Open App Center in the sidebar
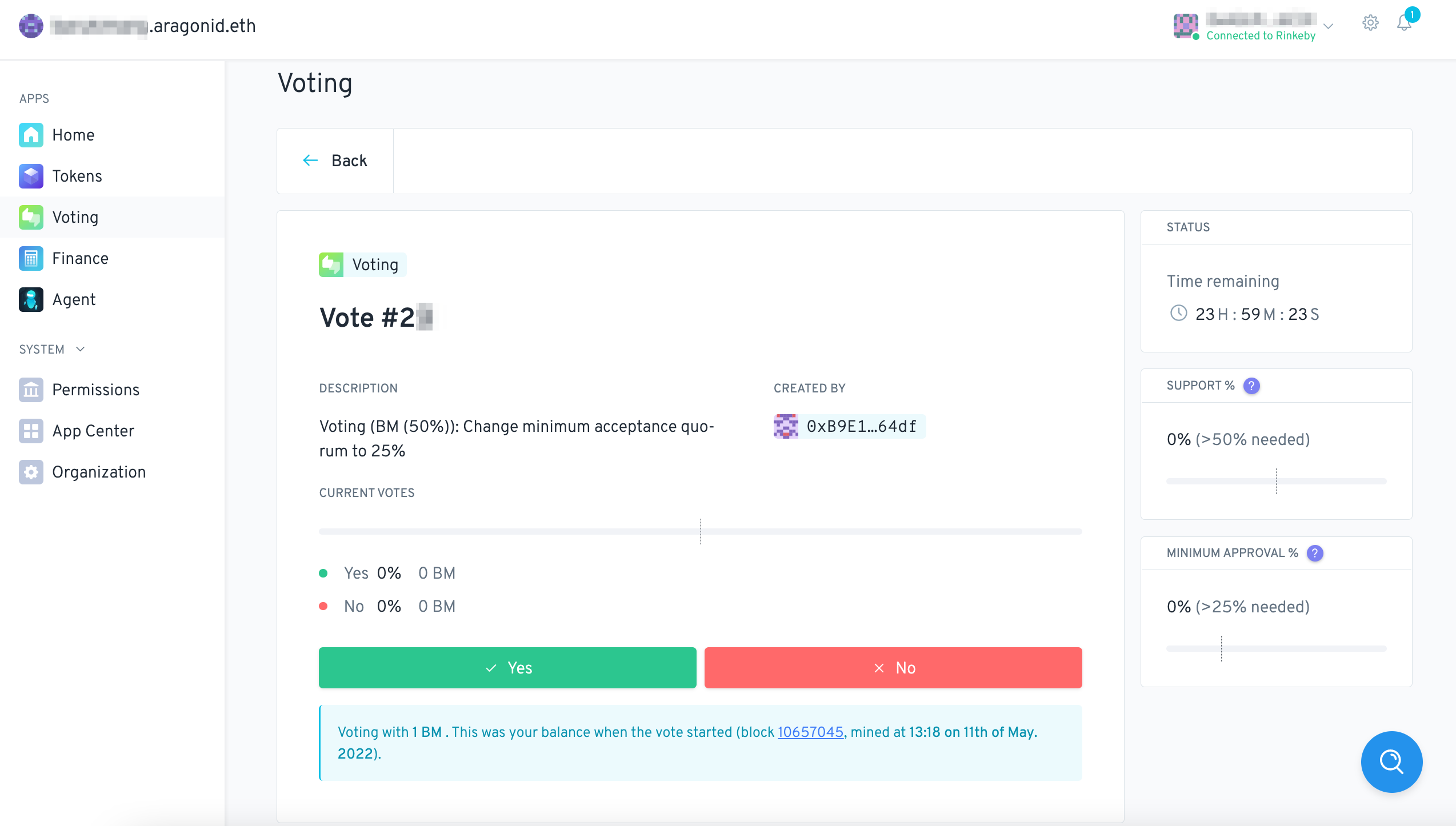The width and height of the screenshot is (1456, 826). (x=93, y=431)
